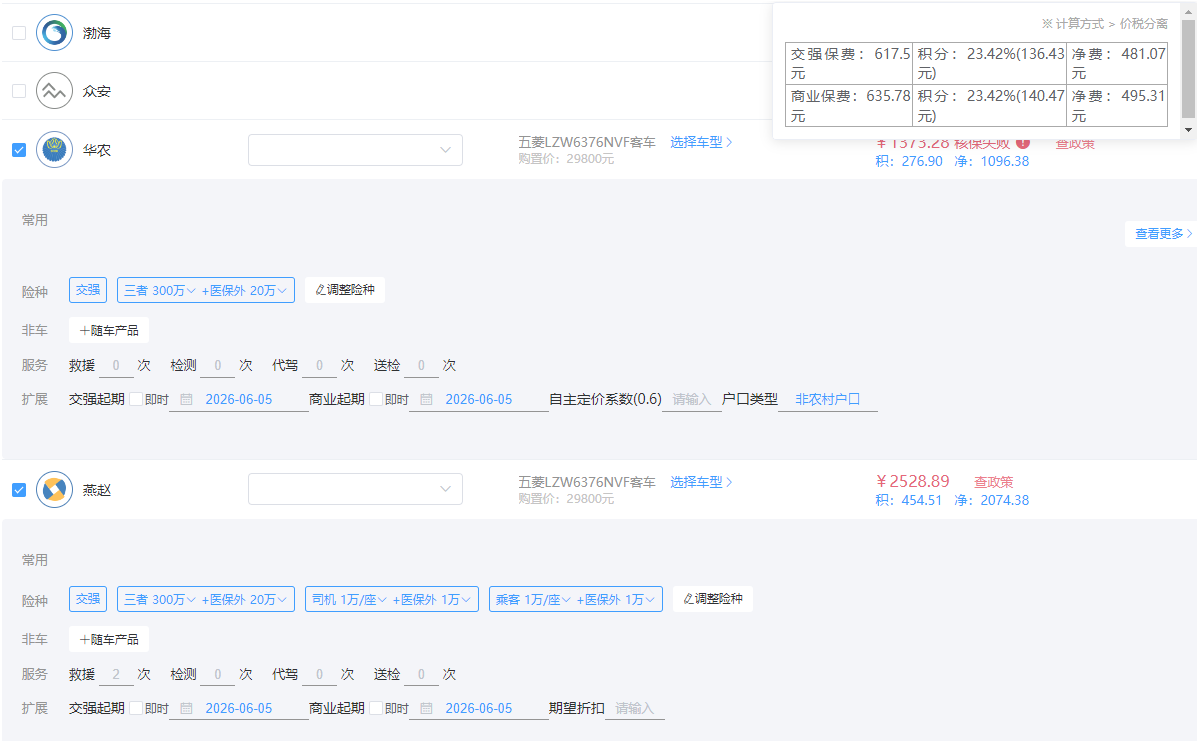Toggle 交强 tag in 燕赵 section
Image resolution: width=1197 pixels, height=748 pixels.
tap(88, 599)
